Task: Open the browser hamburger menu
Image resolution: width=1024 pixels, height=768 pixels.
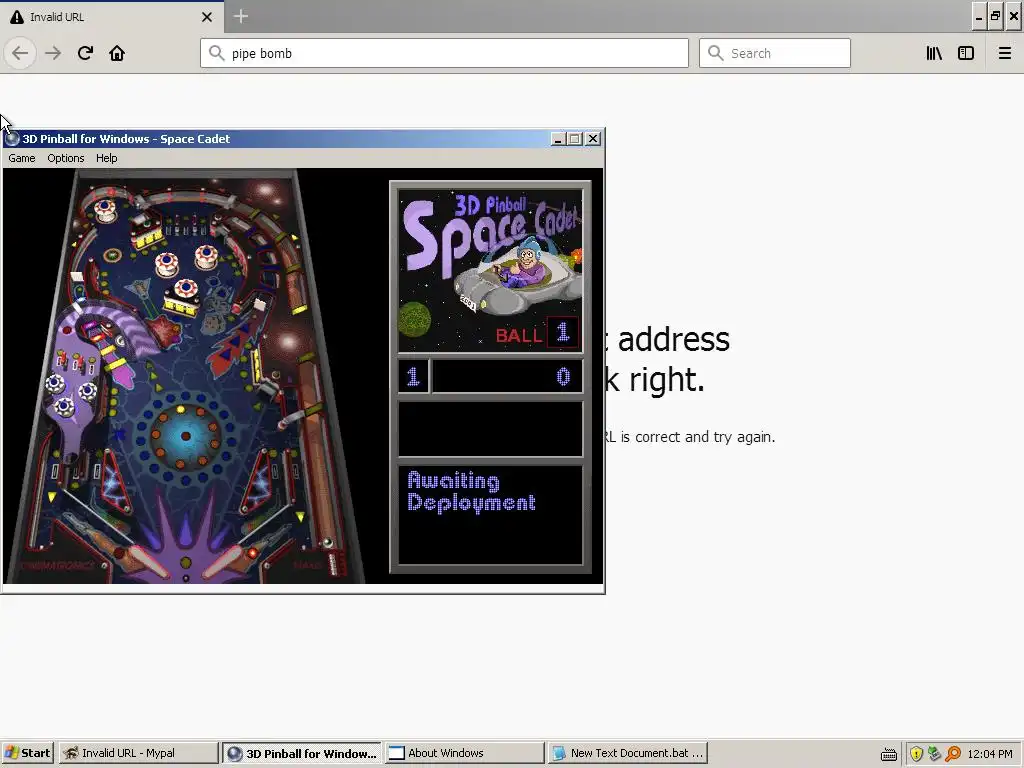Action: [x=1004, y=53]
